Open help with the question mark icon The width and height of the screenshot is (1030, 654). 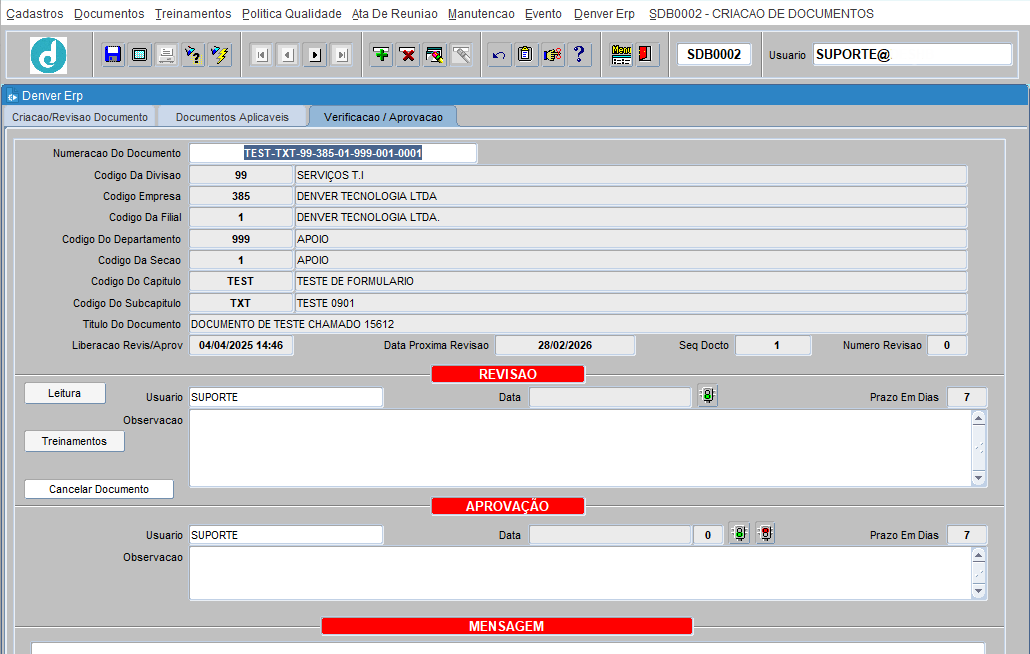(579, 54)
